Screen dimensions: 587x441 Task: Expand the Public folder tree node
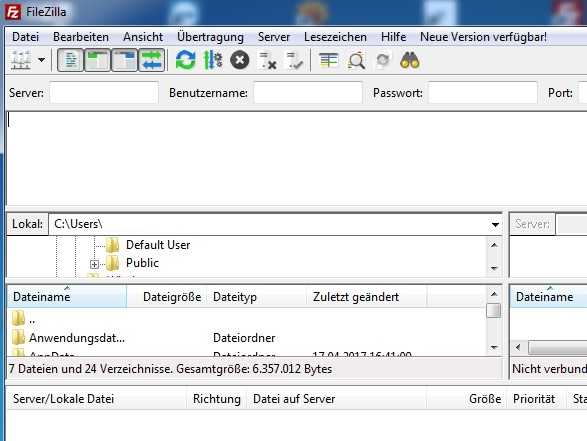(x=94, y=264)
